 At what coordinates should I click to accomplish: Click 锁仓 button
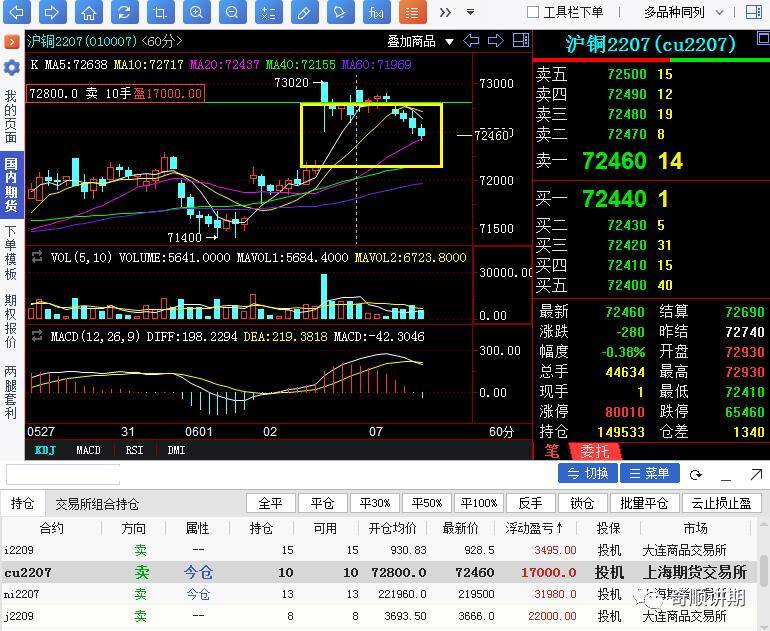click(x=582, y=503)
